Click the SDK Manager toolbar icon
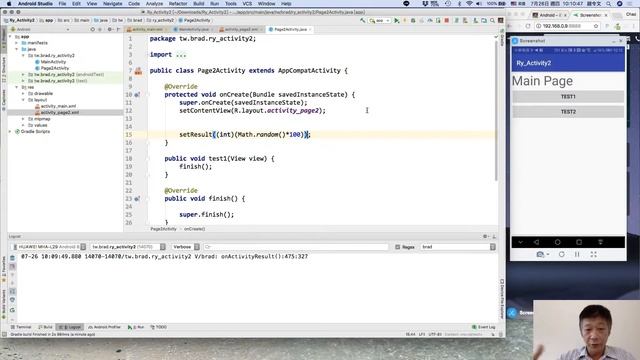 (x=476, y=20)
